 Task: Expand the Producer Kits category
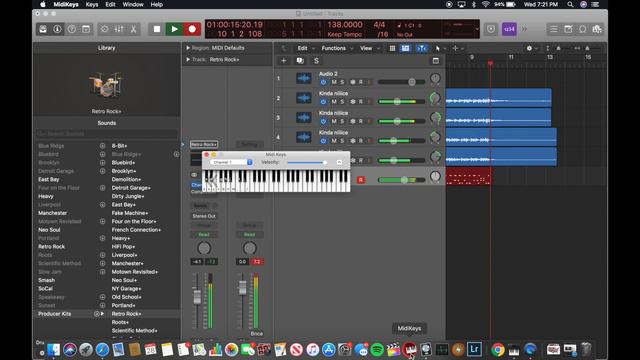[x=102, y=314]
